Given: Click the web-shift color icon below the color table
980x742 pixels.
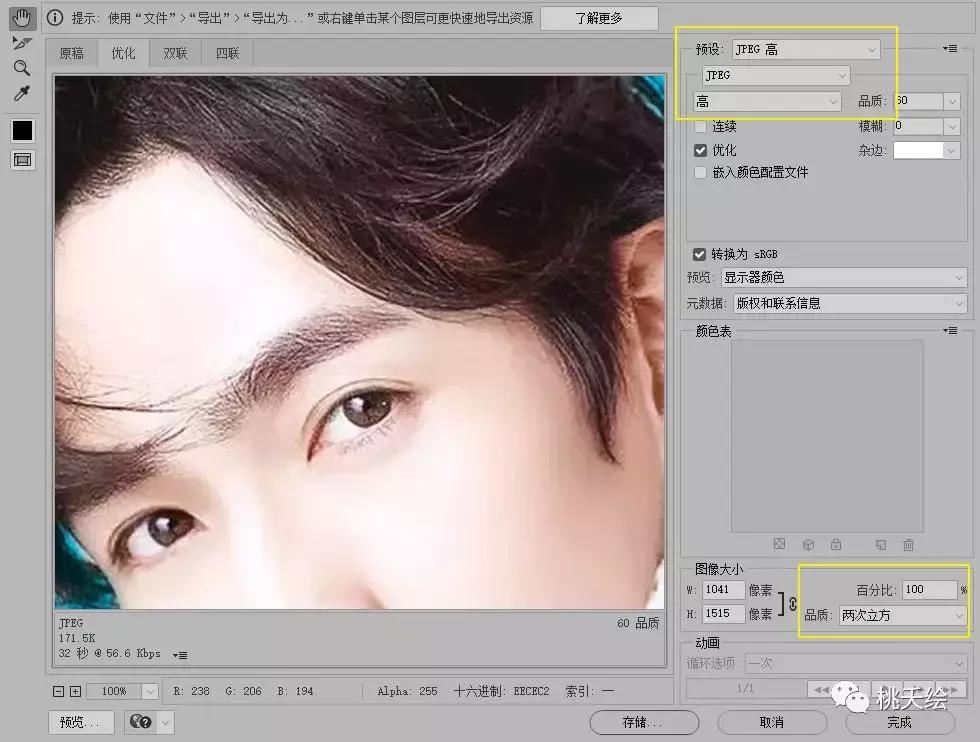Looking at the screenshot, I should (x=808, y=545).
